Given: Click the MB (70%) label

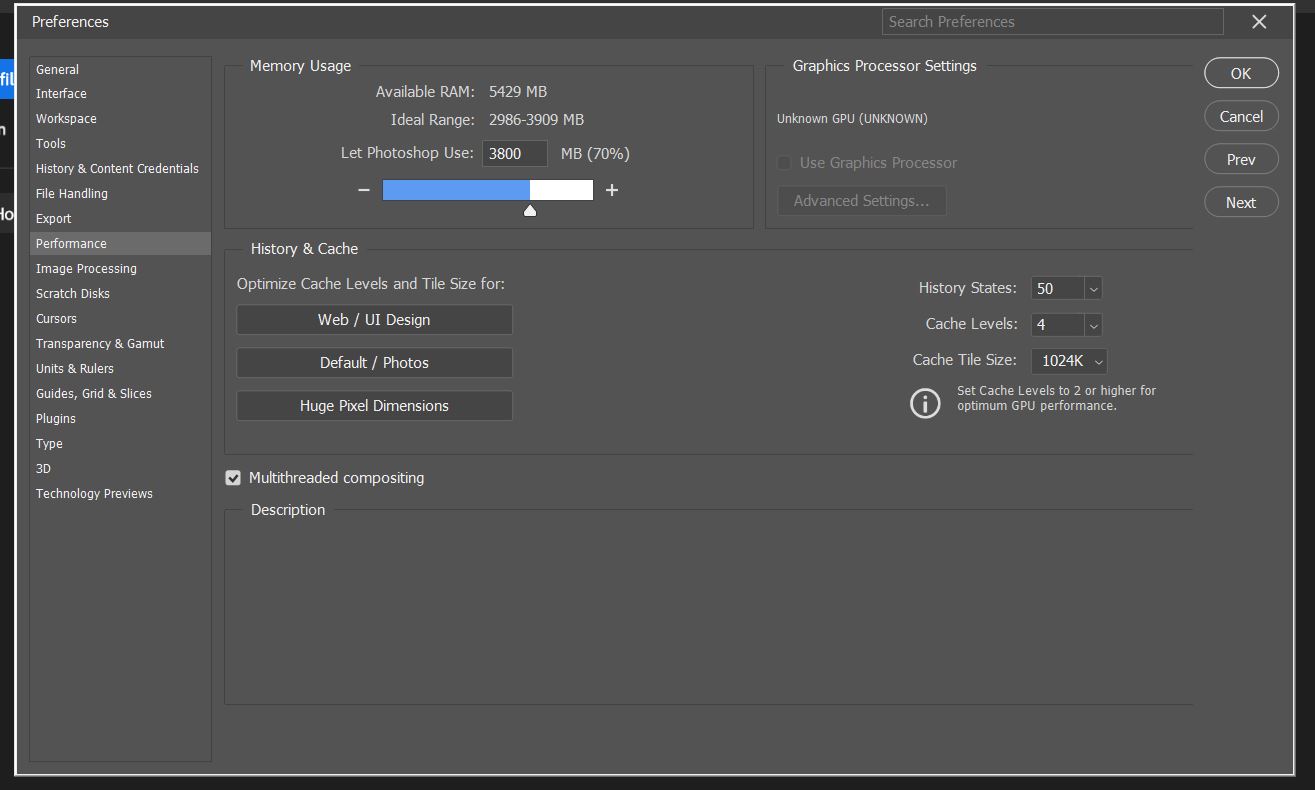Looking at the screenshot, I should [595, 154].
